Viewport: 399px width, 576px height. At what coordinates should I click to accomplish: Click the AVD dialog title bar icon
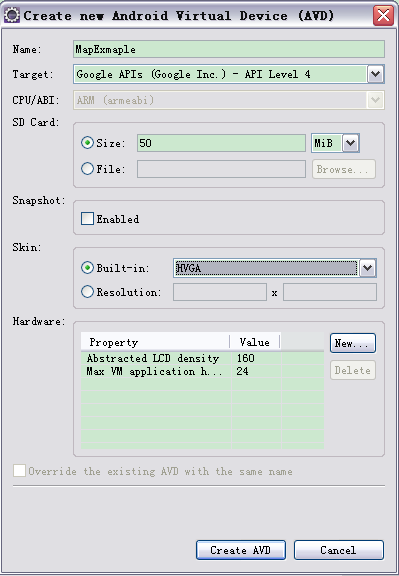coord(12,15)
